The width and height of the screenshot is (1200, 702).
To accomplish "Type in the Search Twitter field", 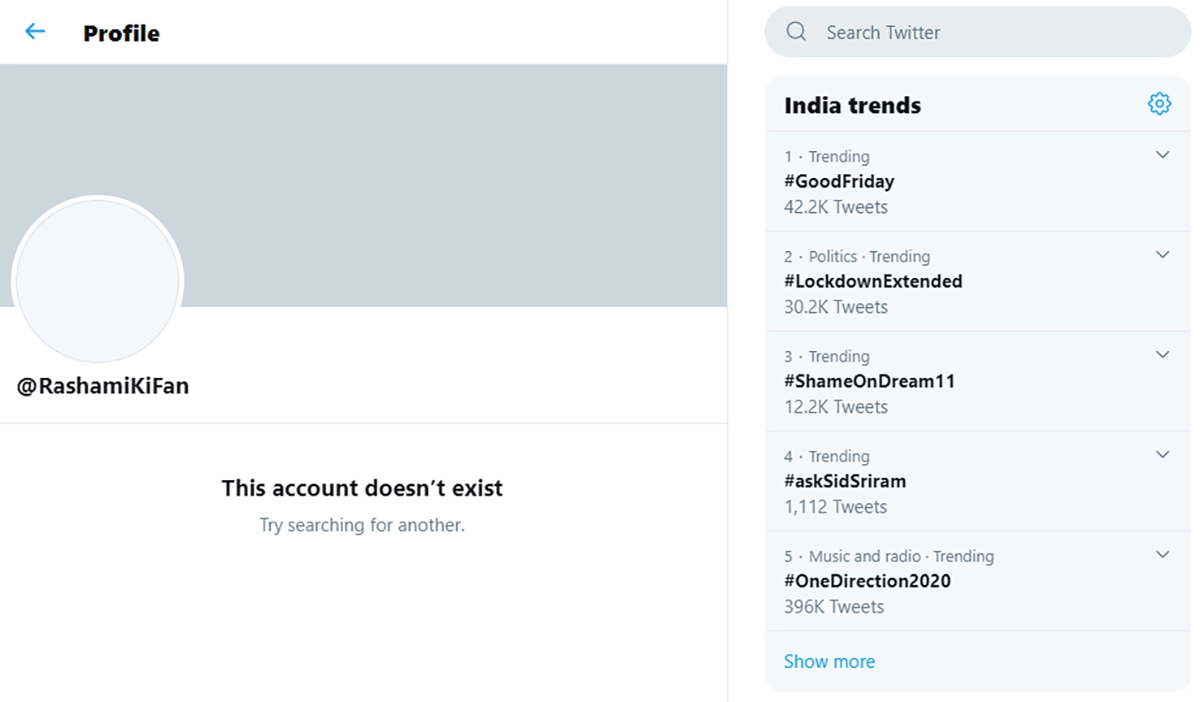I will [x=980, y=32].
